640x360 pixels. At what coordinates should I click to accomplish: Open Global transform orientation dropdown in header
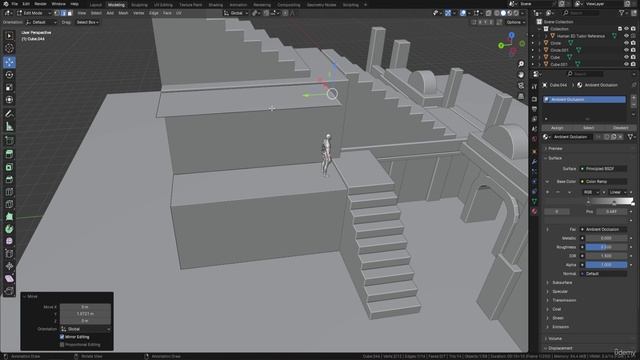point(236,13)
